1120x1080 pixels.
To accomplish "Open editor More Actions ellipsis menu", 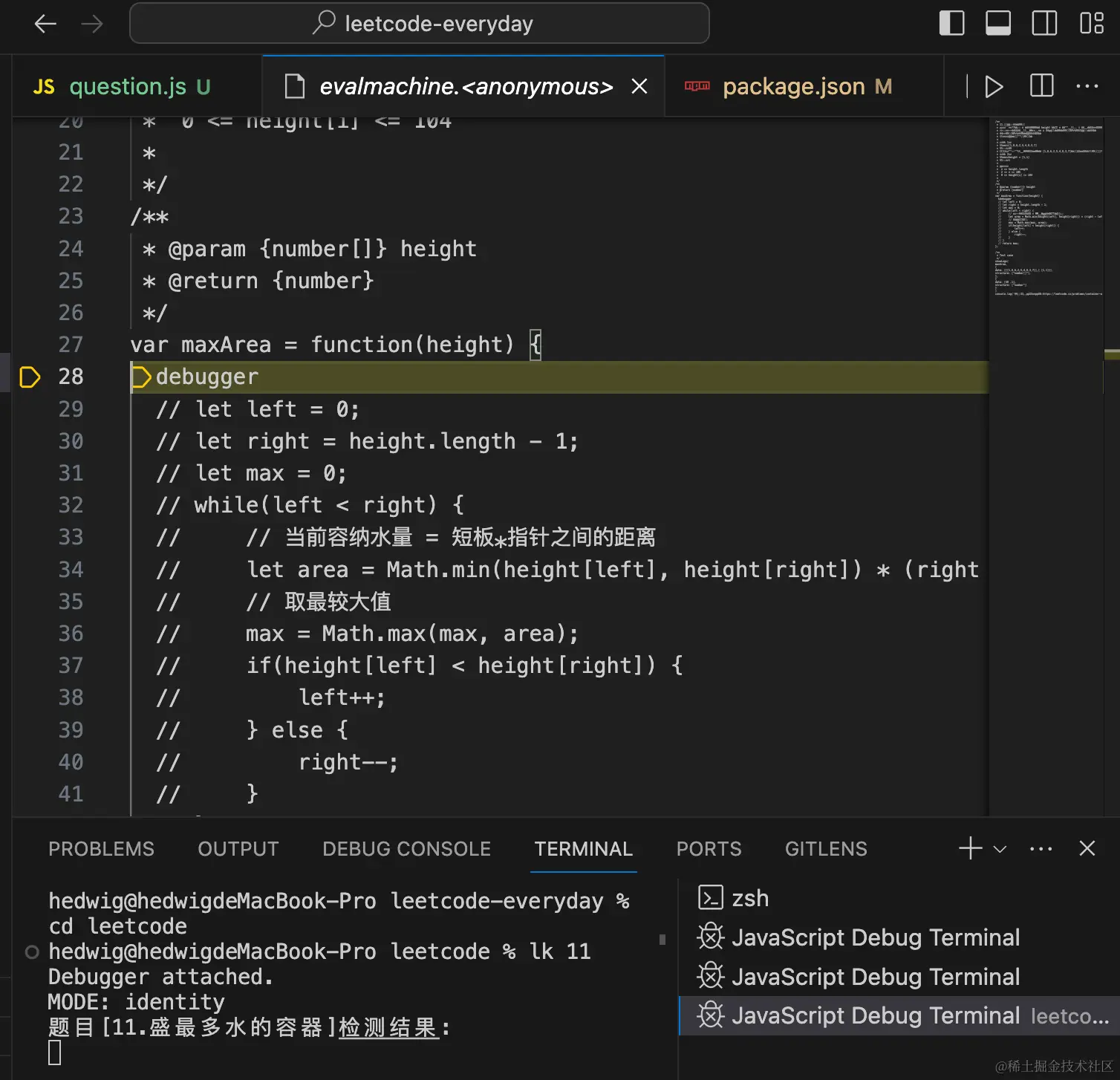I will coord(1087,86).
